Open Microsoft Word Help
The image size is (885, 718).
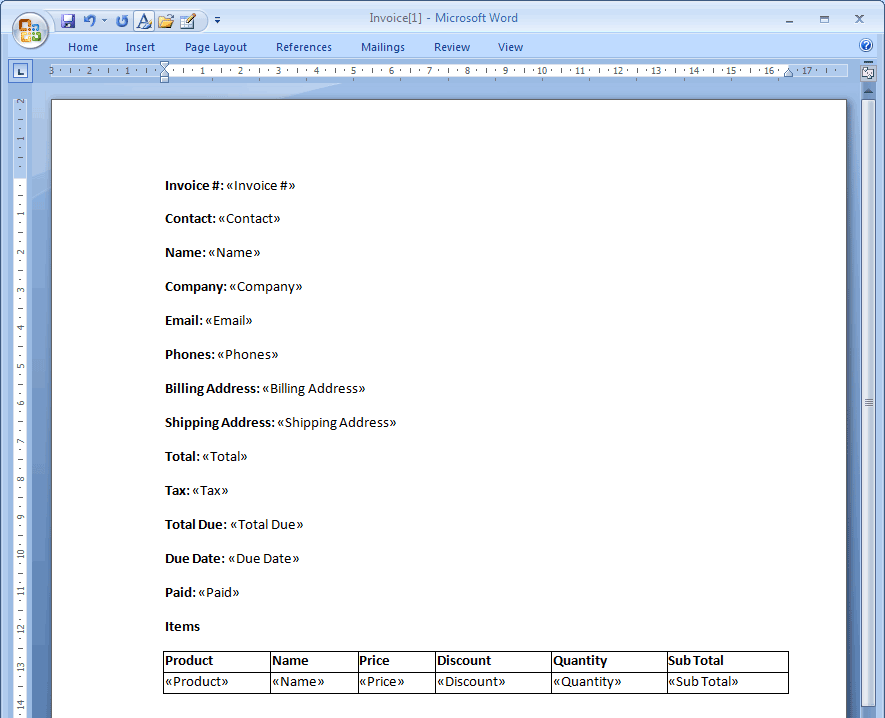click(866, 45)
